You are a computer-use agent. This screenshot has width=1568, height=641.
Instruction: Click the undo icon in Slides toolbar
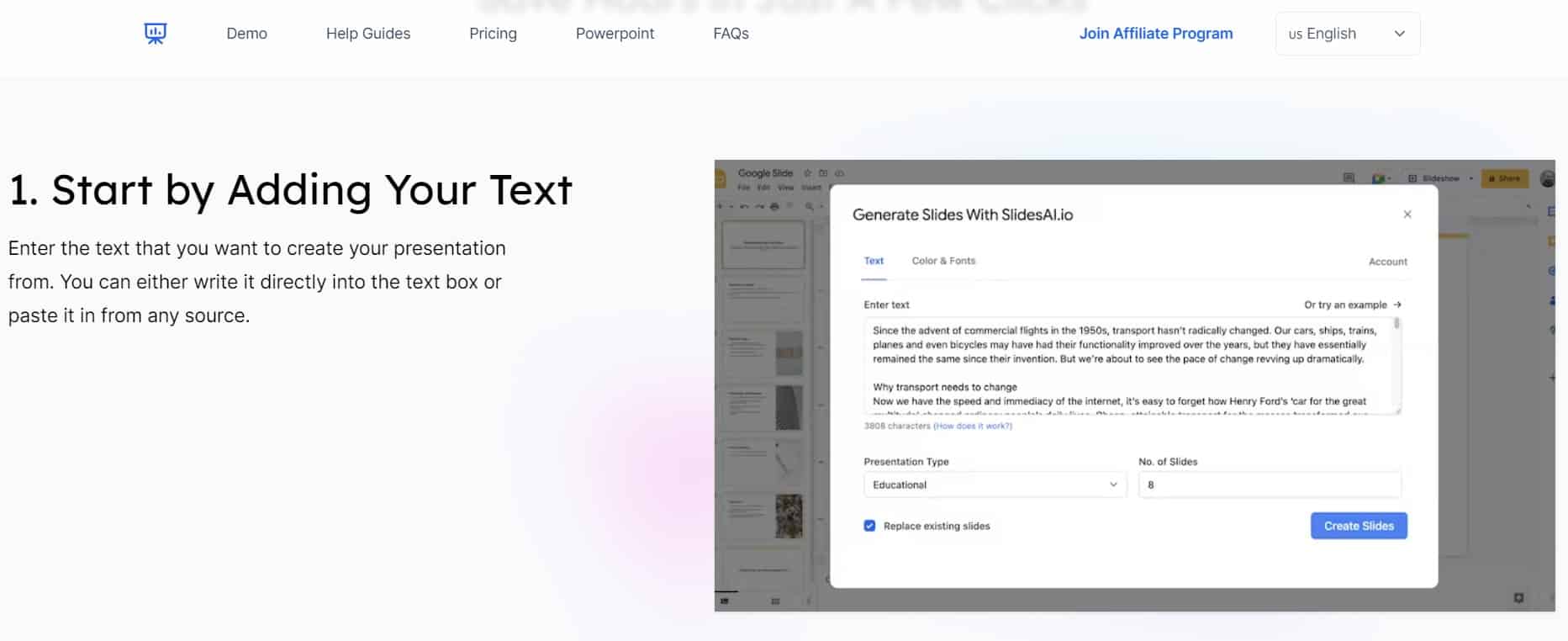744,206
